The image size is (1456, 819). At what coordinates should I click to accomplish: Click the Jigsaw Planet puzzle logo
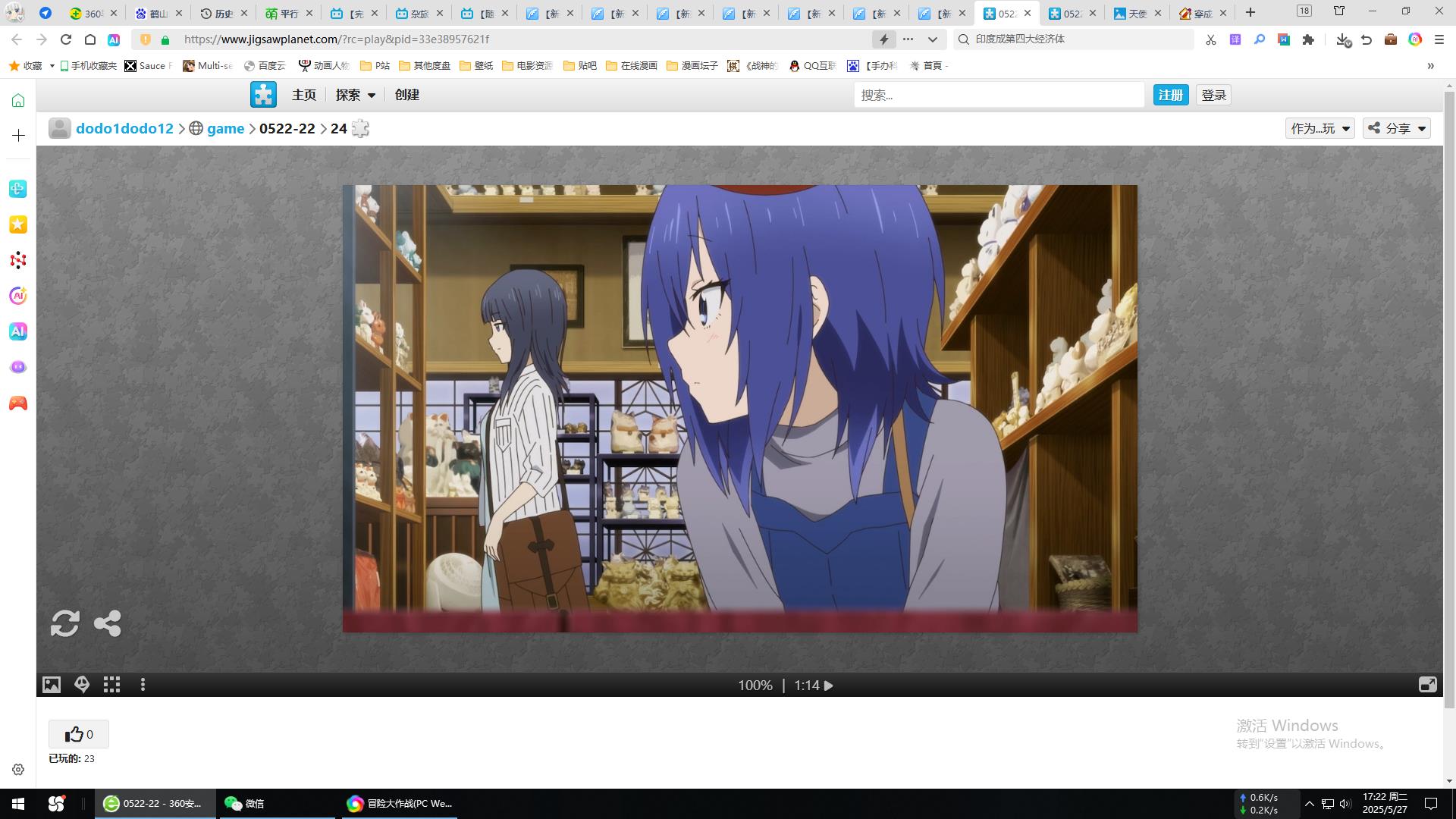263,95
